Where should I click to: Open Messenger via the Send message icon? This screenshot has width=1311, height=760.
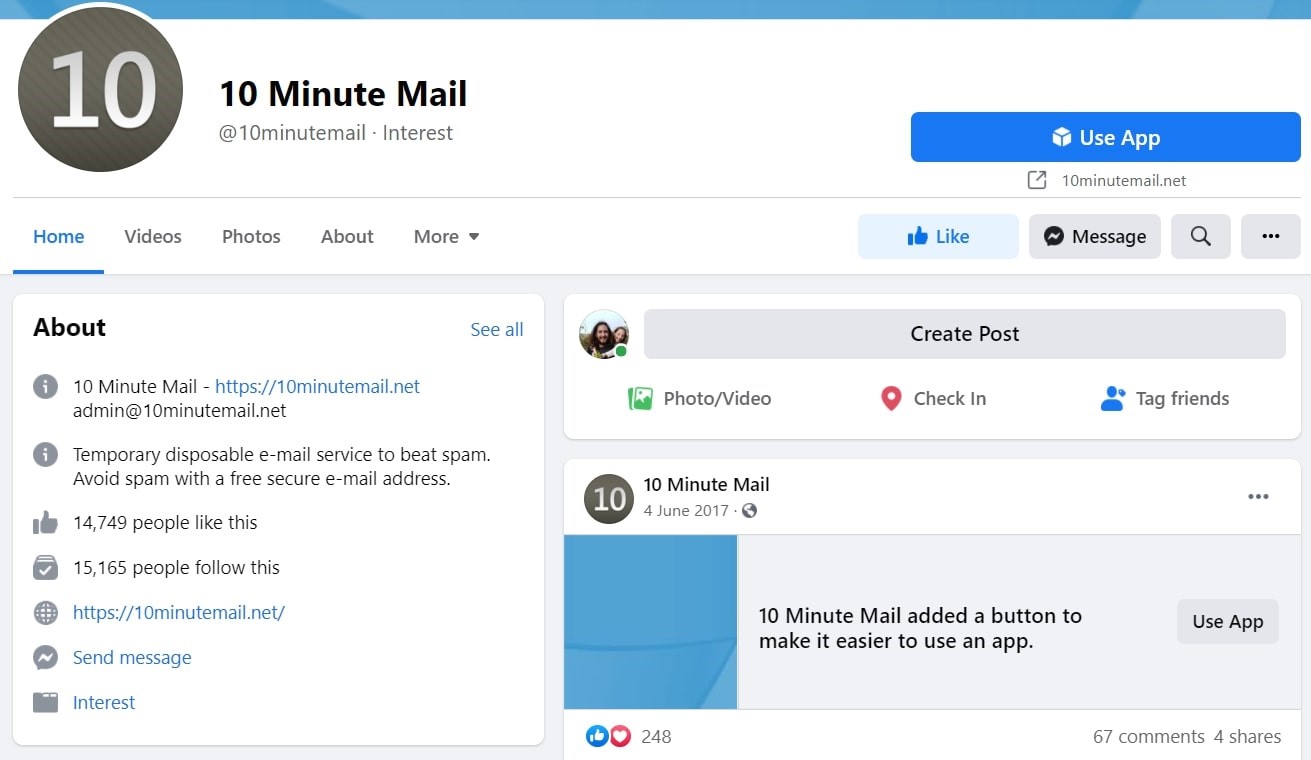coord(45,657)
